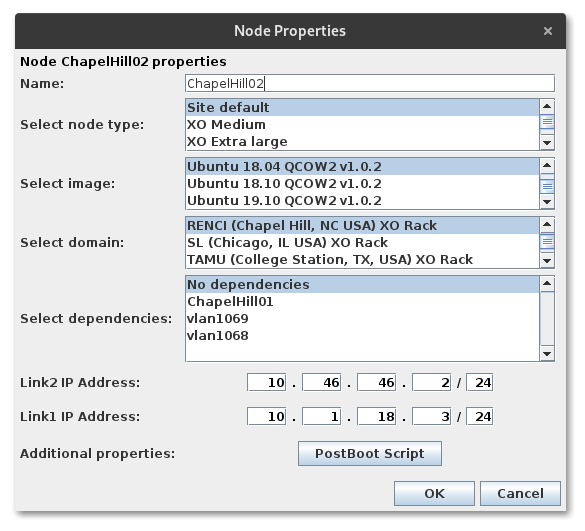This screenshot has height=531, width=585.
Task: Edit Link2 IP second octet field
Action: [x=322, y=382]
